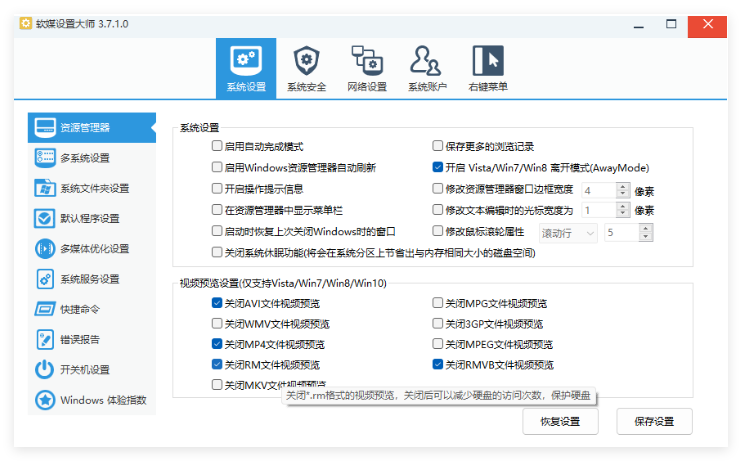Uncheck 关闭RM文件视频预览
The image size is (742, 461).
coord(217,364)
